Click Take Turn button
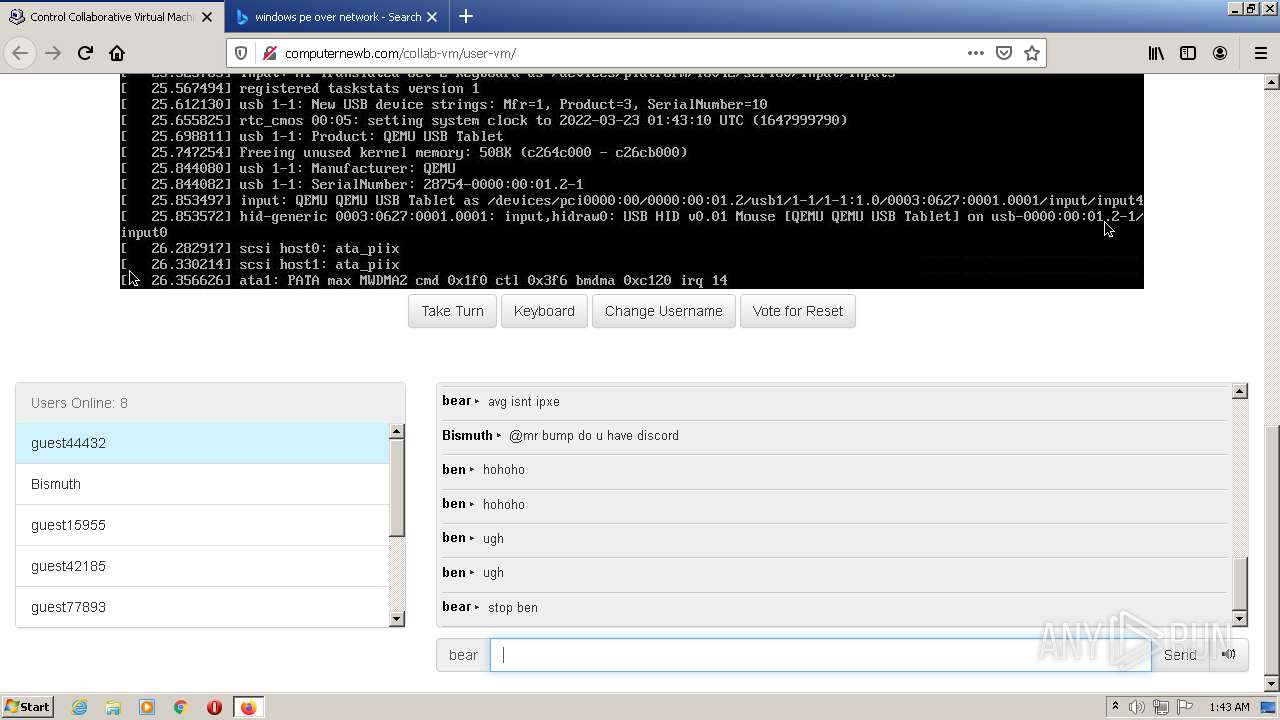This screenshot has height=720, width=1280. tap(452, 311)
